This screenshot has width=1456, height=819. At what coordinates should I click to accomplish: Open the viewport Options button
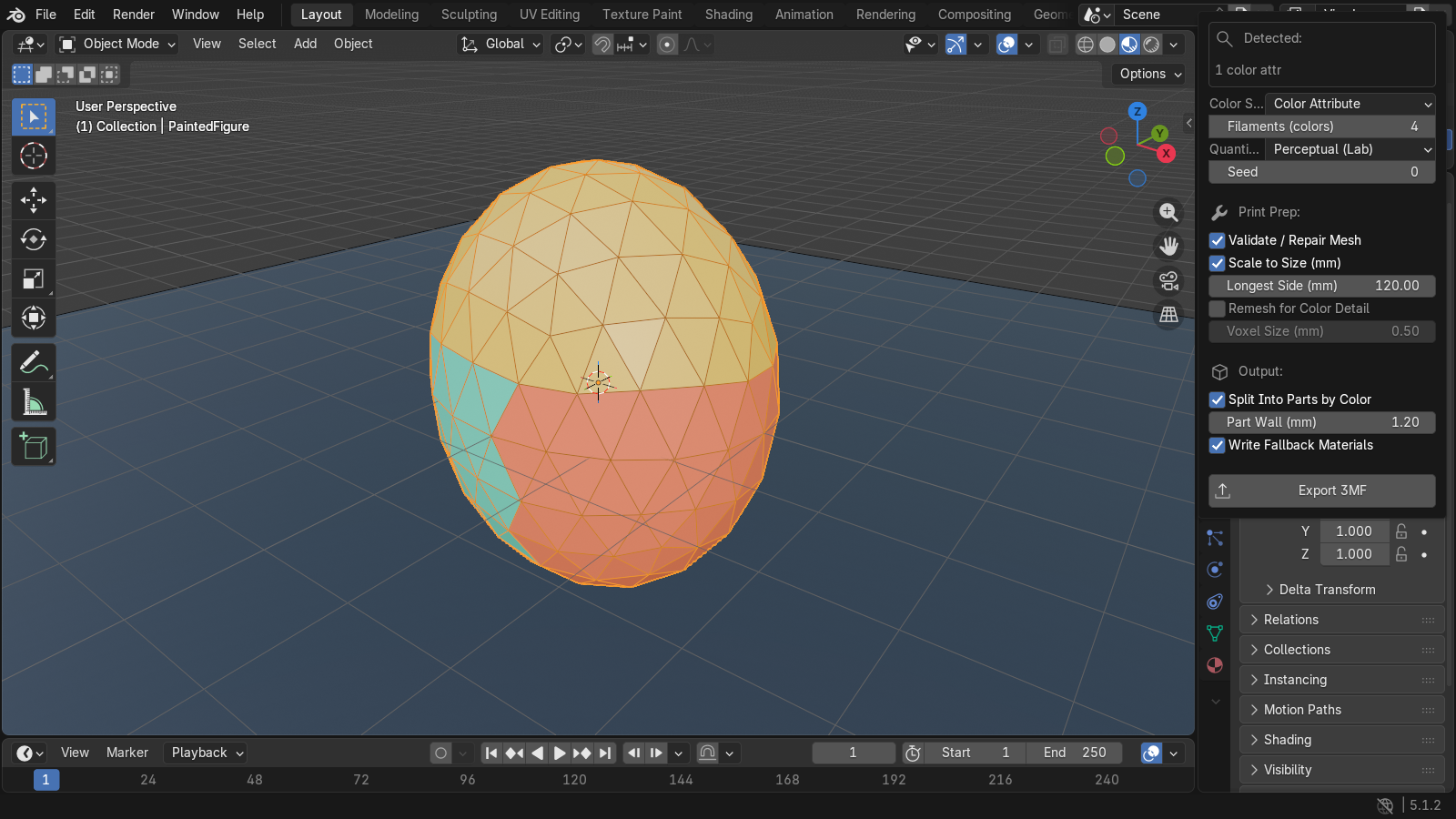pos(1151,74)
